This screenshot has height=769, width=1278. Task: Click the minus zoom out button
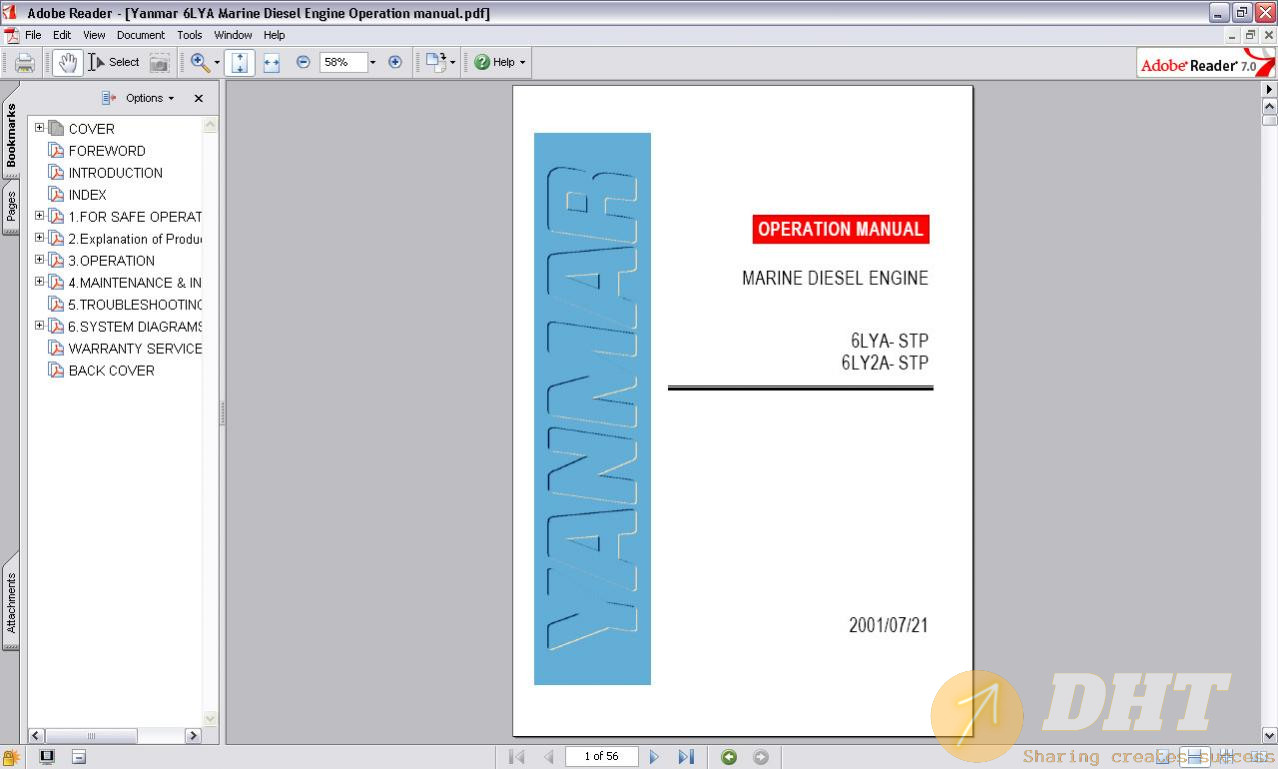[303, 62]
